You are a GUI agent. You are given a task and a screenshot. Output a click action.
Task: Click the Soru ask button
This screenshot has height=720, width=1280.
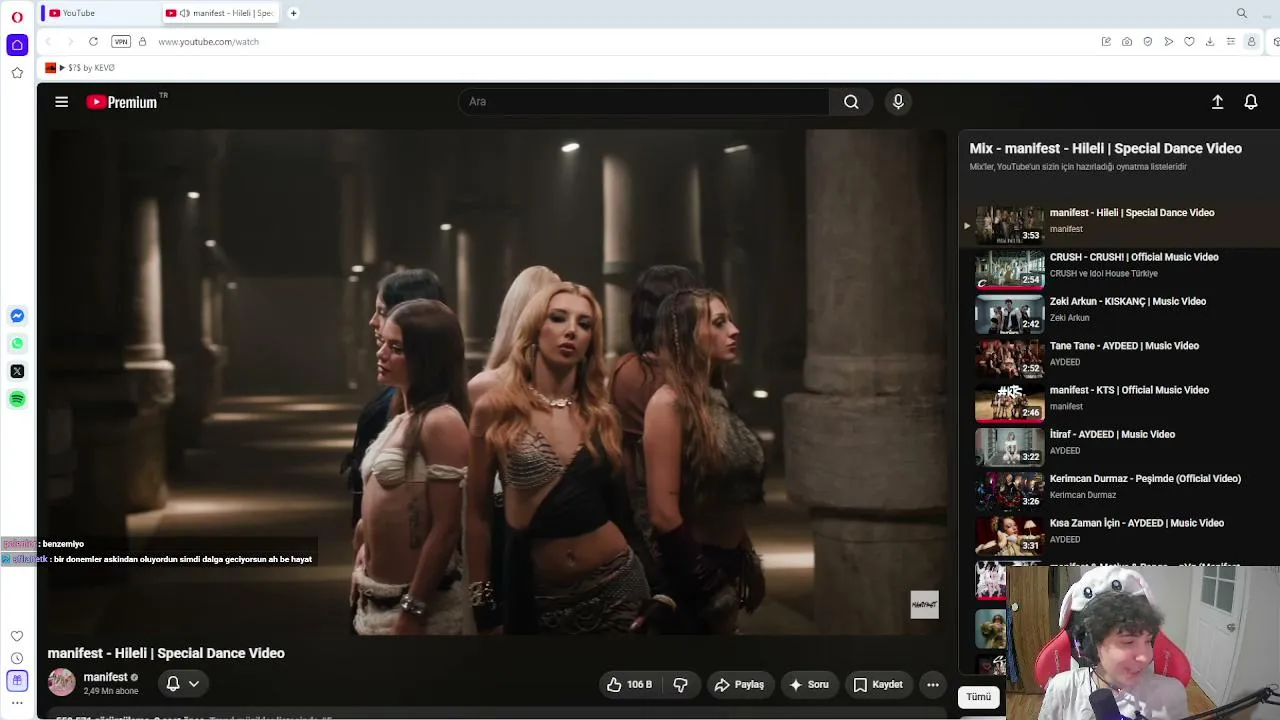pos(809,685)
